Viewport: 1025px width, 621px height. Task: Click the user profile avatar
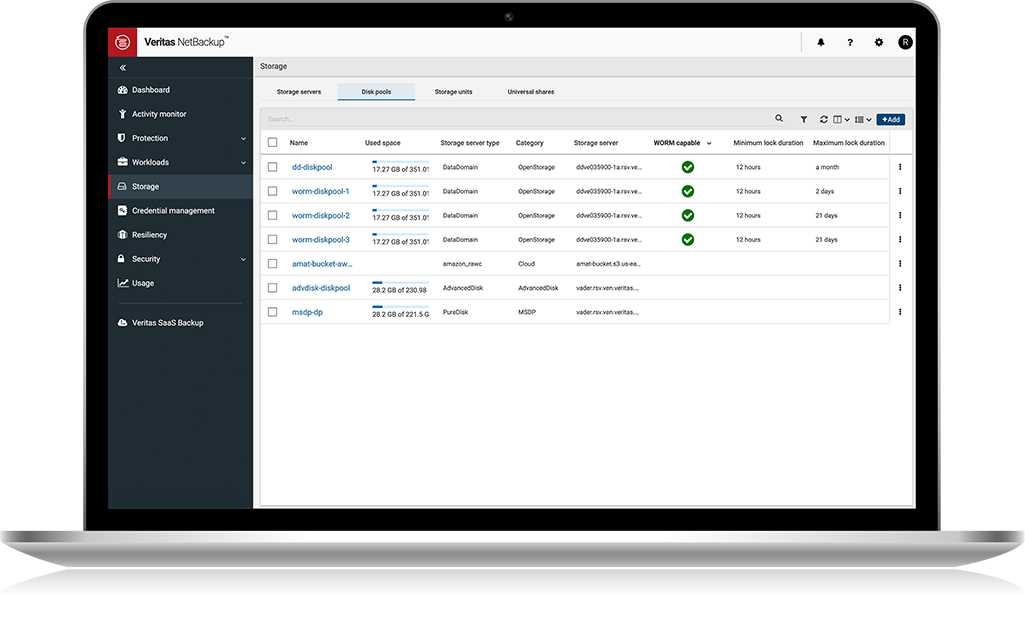click(x=905, y=42)
